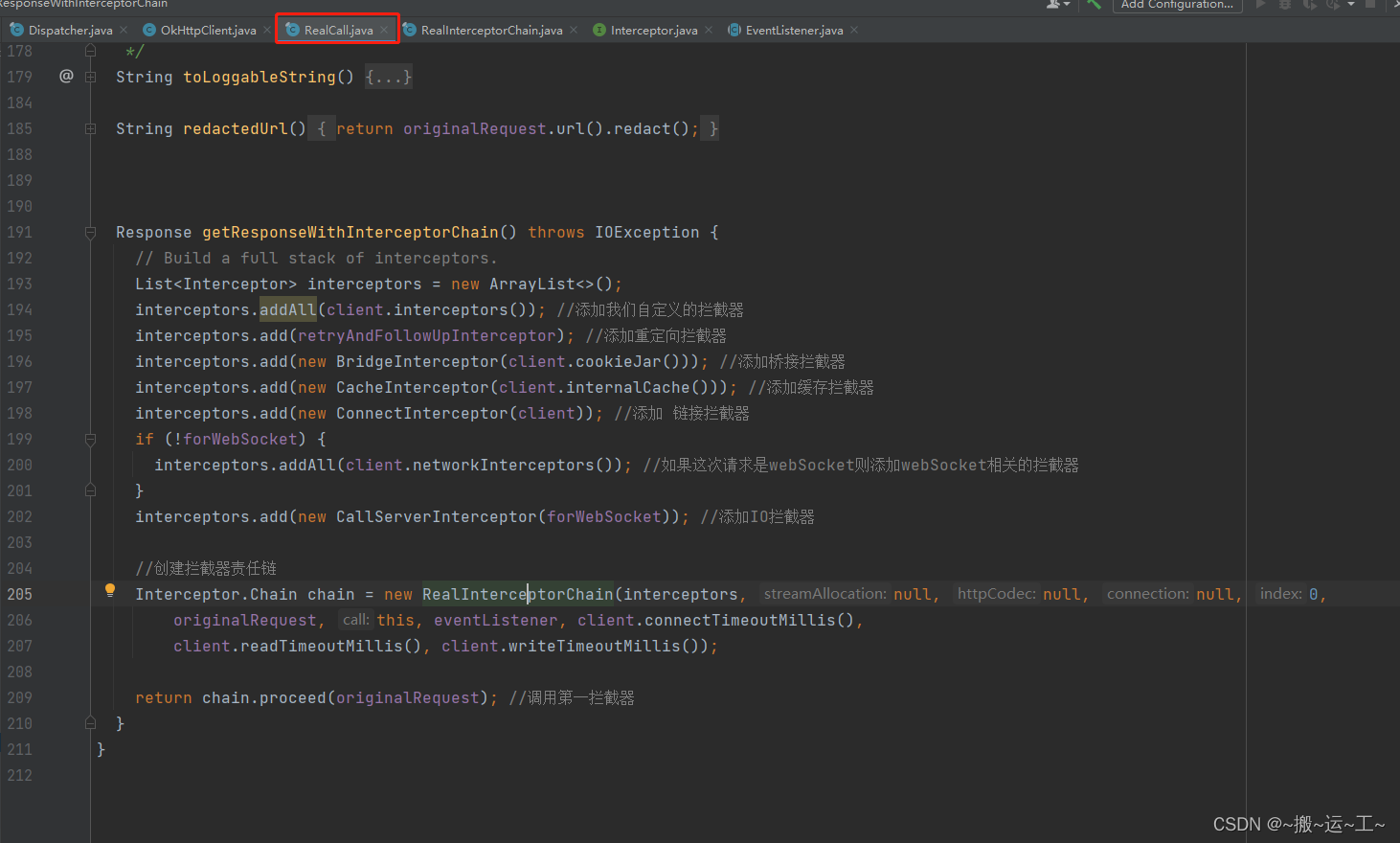Click readTimeoutMillis on line 207
The height and width of the screenshot is (843, 1400).
click(322, 646)
